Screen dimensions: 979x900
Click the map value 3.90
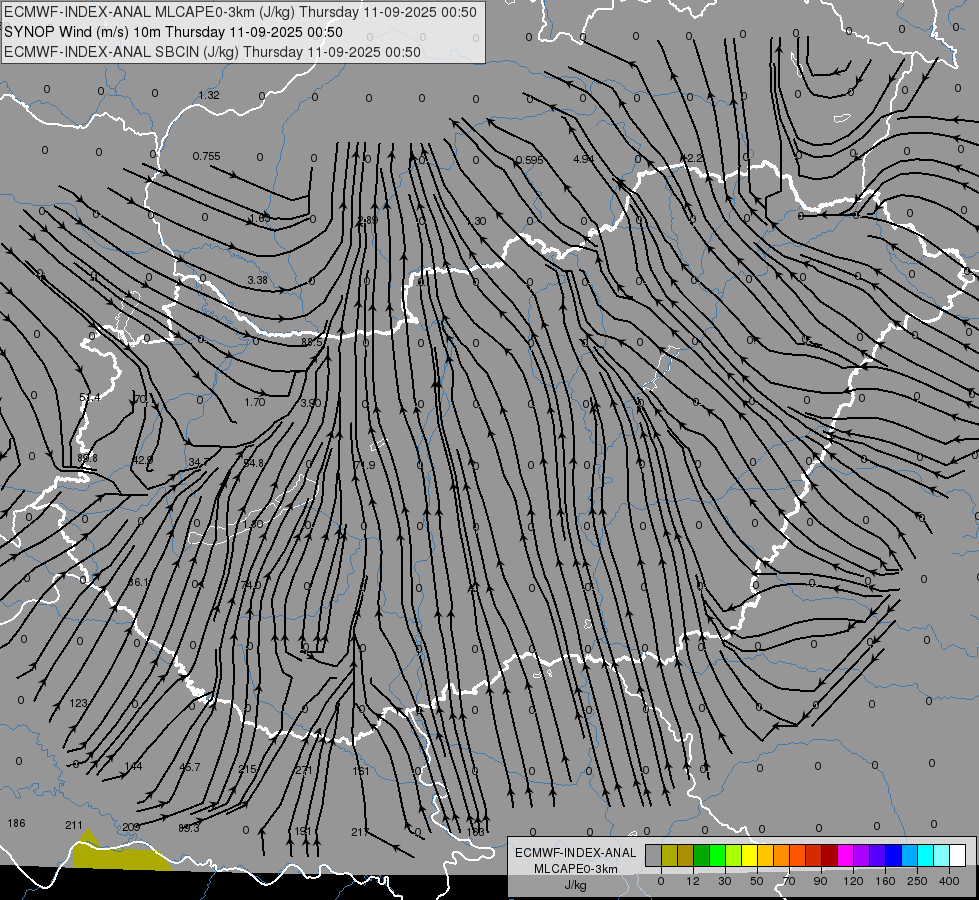[x=310, y=403]
